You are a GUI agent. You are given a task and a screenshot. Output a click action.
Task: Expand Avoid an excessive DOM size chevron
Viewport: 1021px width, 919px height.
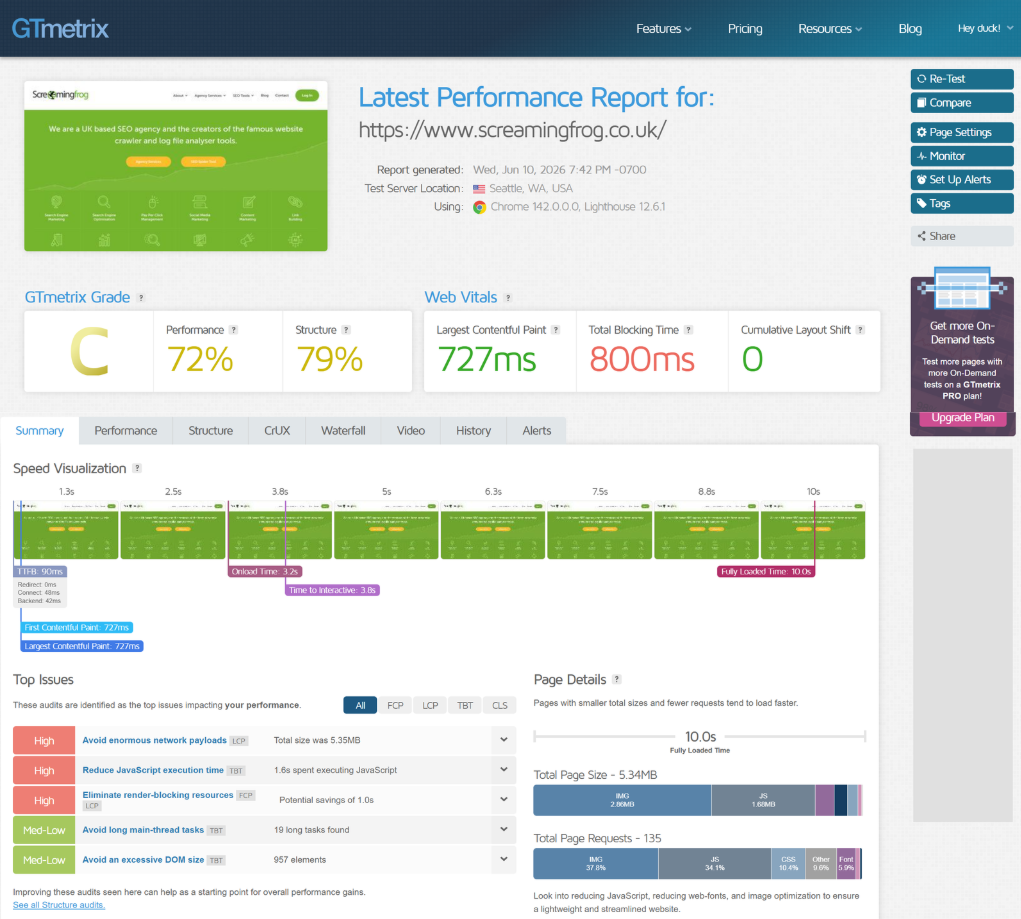503,859
